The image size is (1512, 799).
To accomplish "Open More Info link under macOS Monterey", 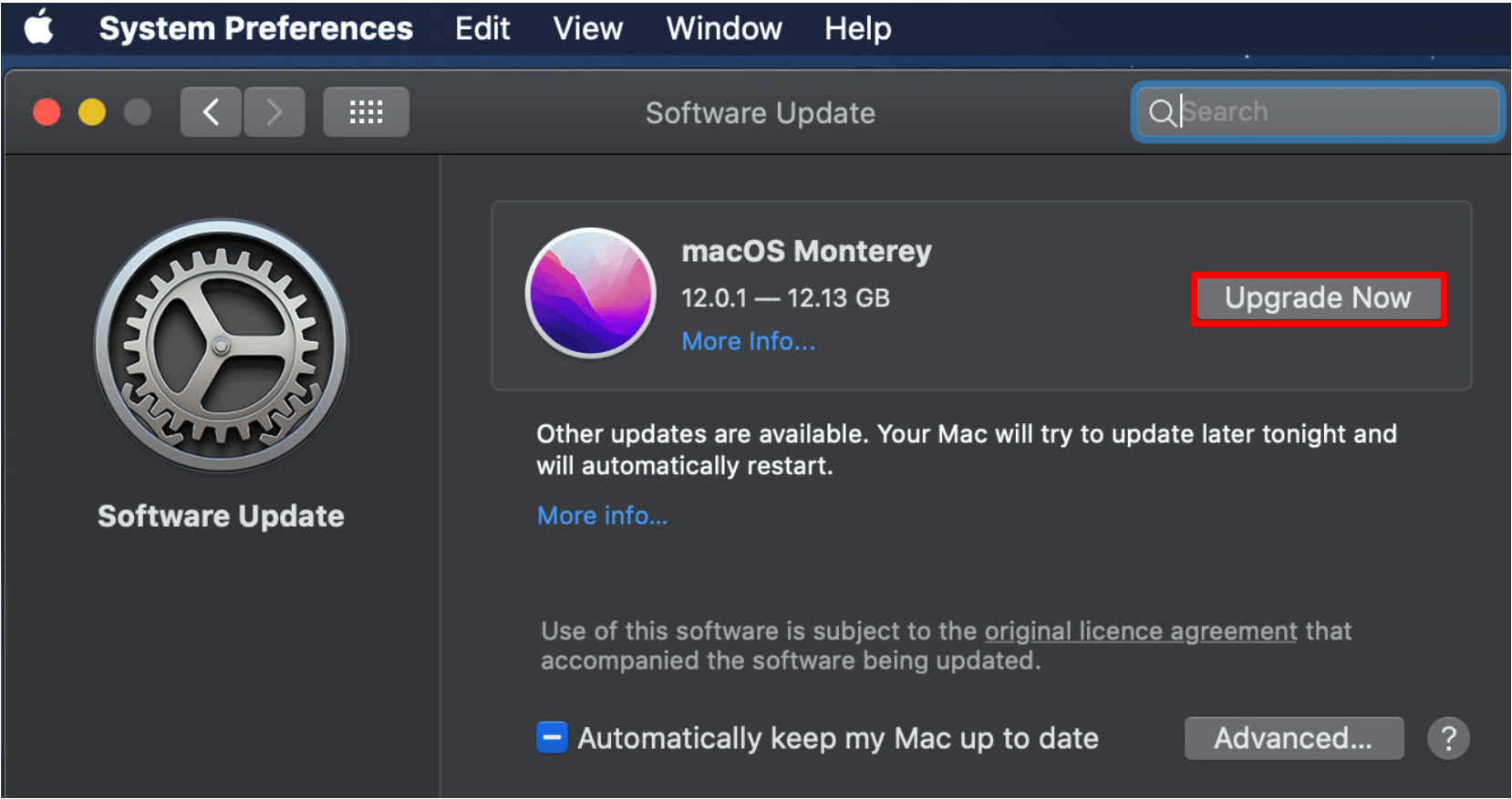I will (x=749, y=341).
